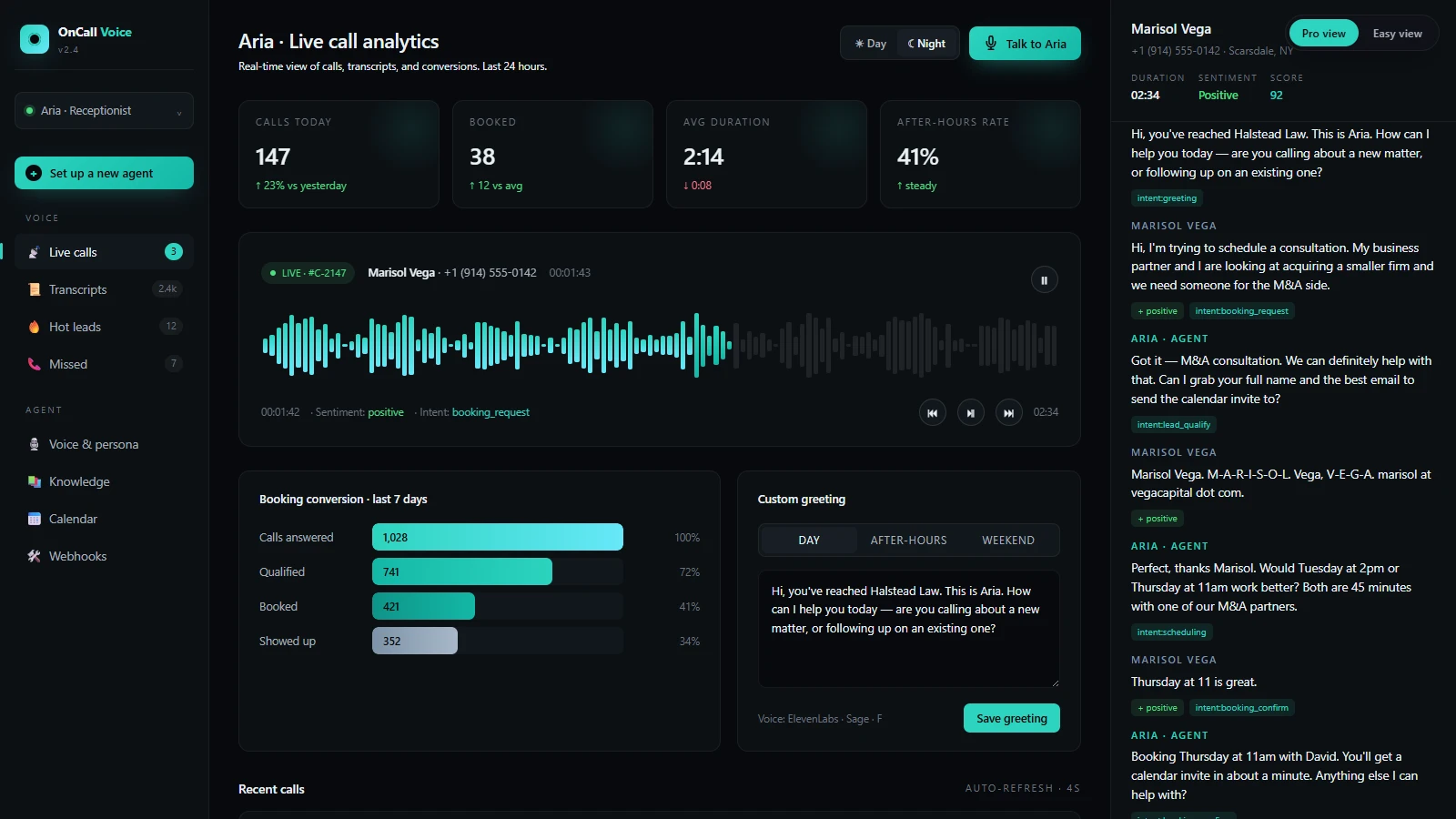Skip to previous call segment
This screenshot has width=1456, height=819.
(x=932, y=413)
